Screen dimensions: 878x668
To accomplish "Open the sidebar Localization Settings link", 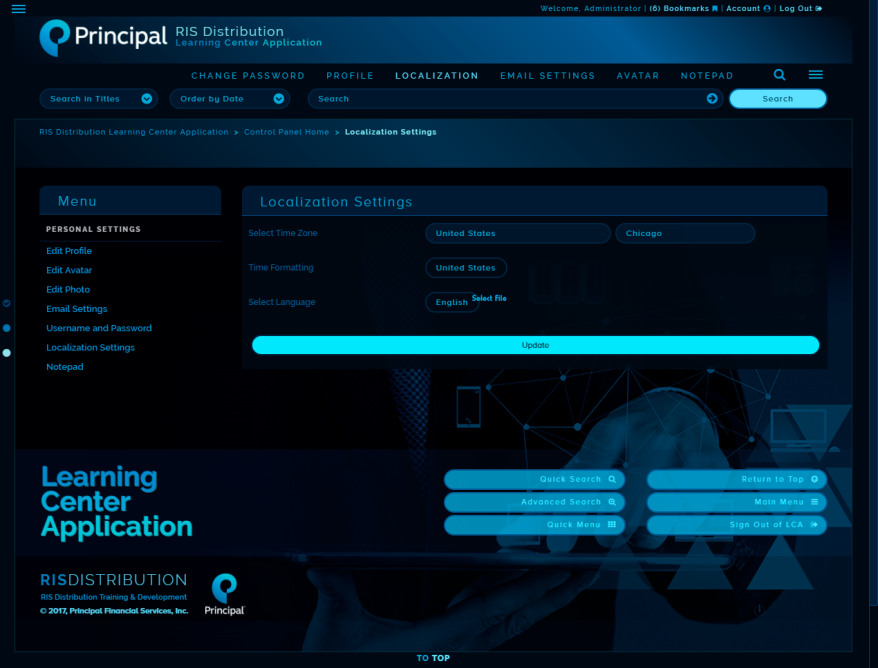I will pyautogui.click(x=90, y=347).
